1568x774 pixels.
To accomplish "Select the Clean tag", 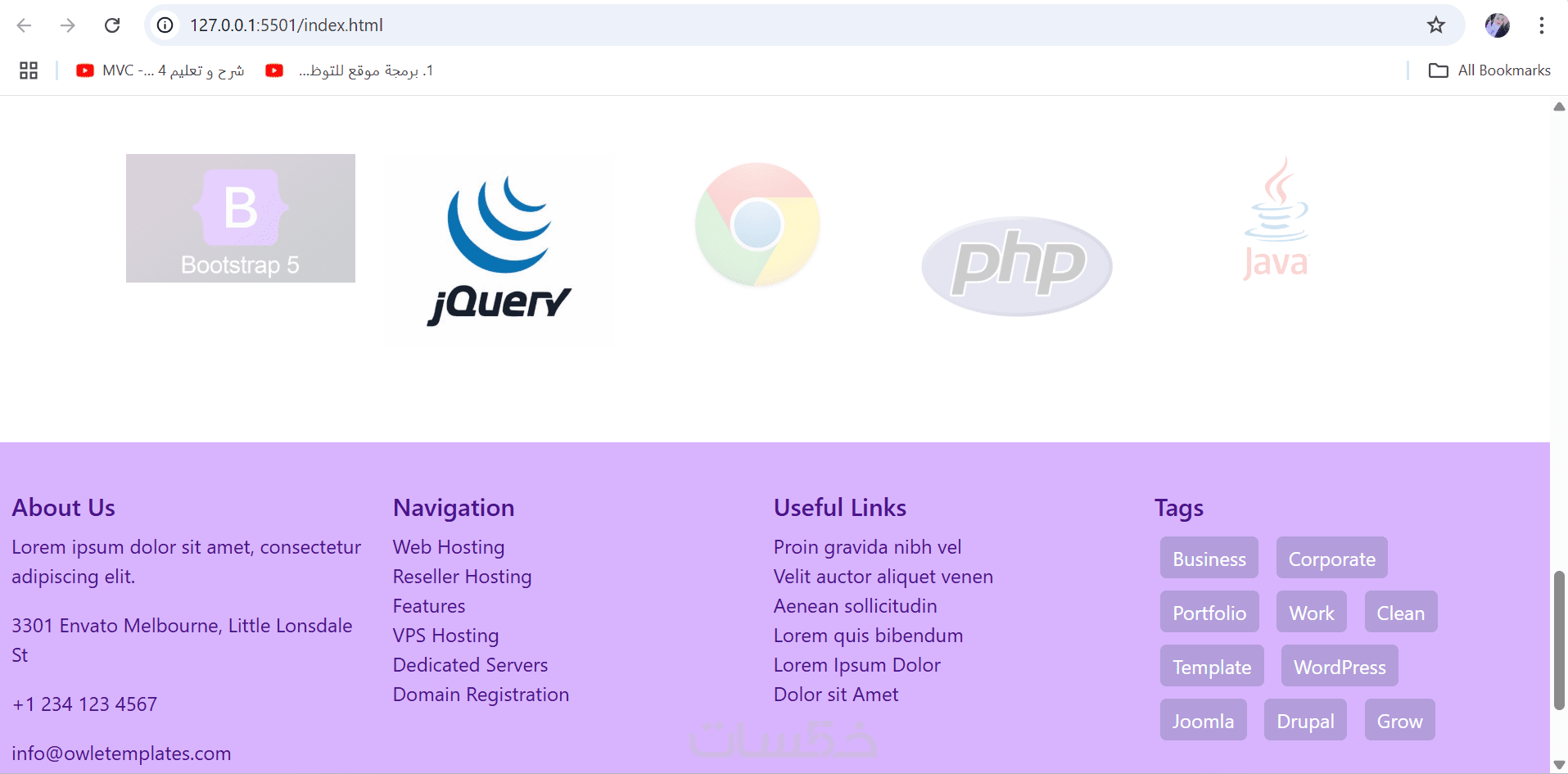I will click(1401, 612).
